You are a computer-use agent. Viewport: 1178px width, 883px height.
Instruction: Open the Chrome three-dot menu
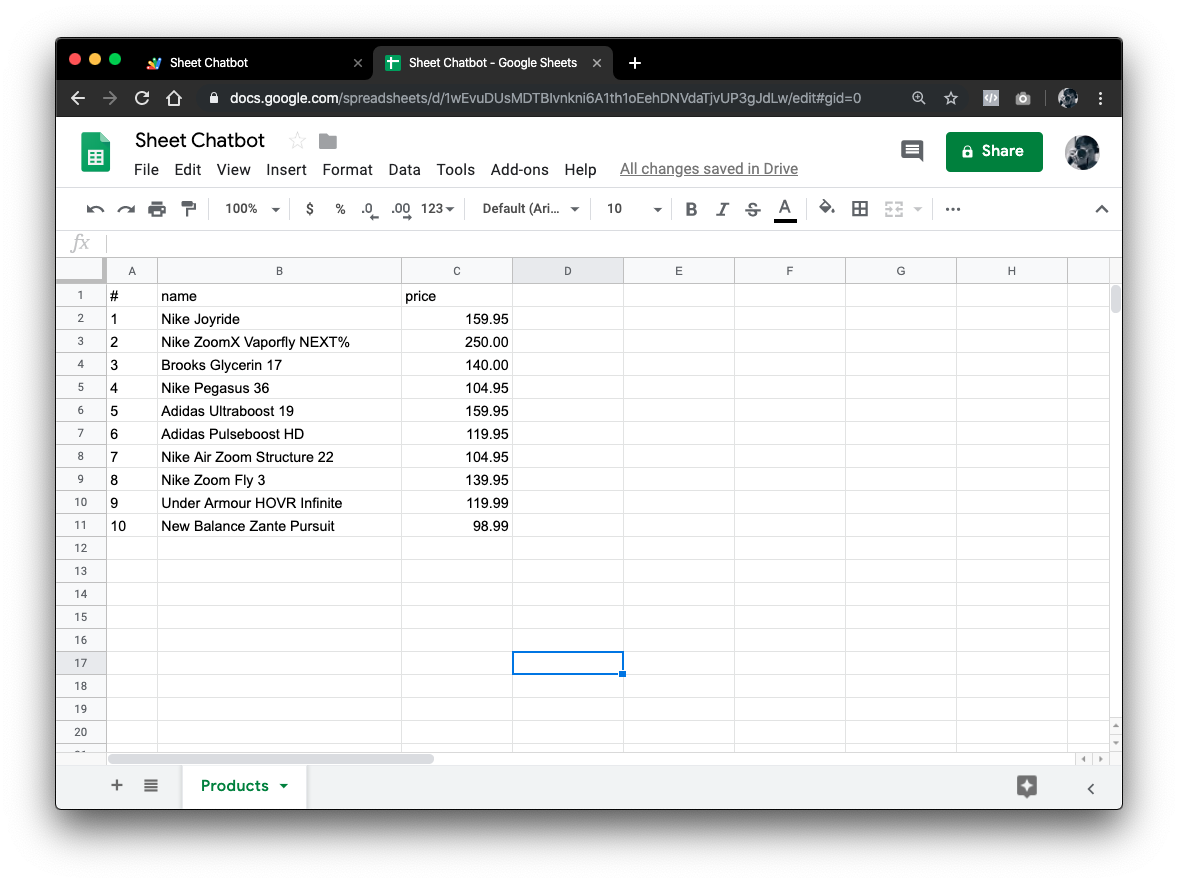(x=1101, y=98)
